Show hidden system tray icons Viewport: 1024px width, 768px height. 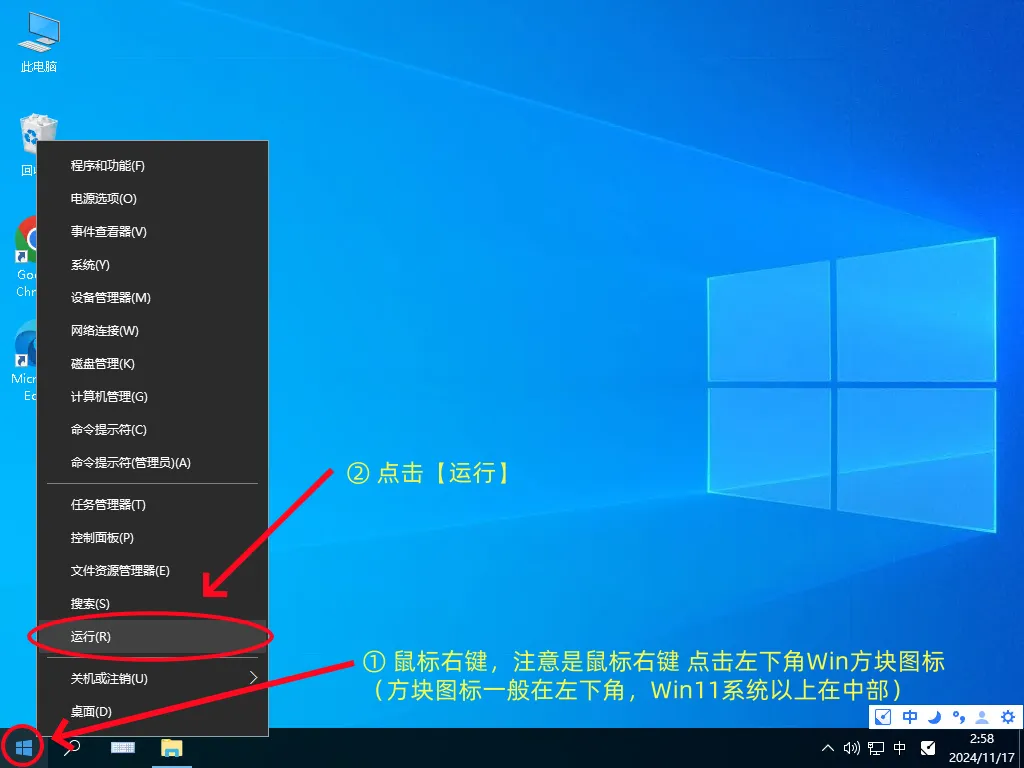[828, 747]
